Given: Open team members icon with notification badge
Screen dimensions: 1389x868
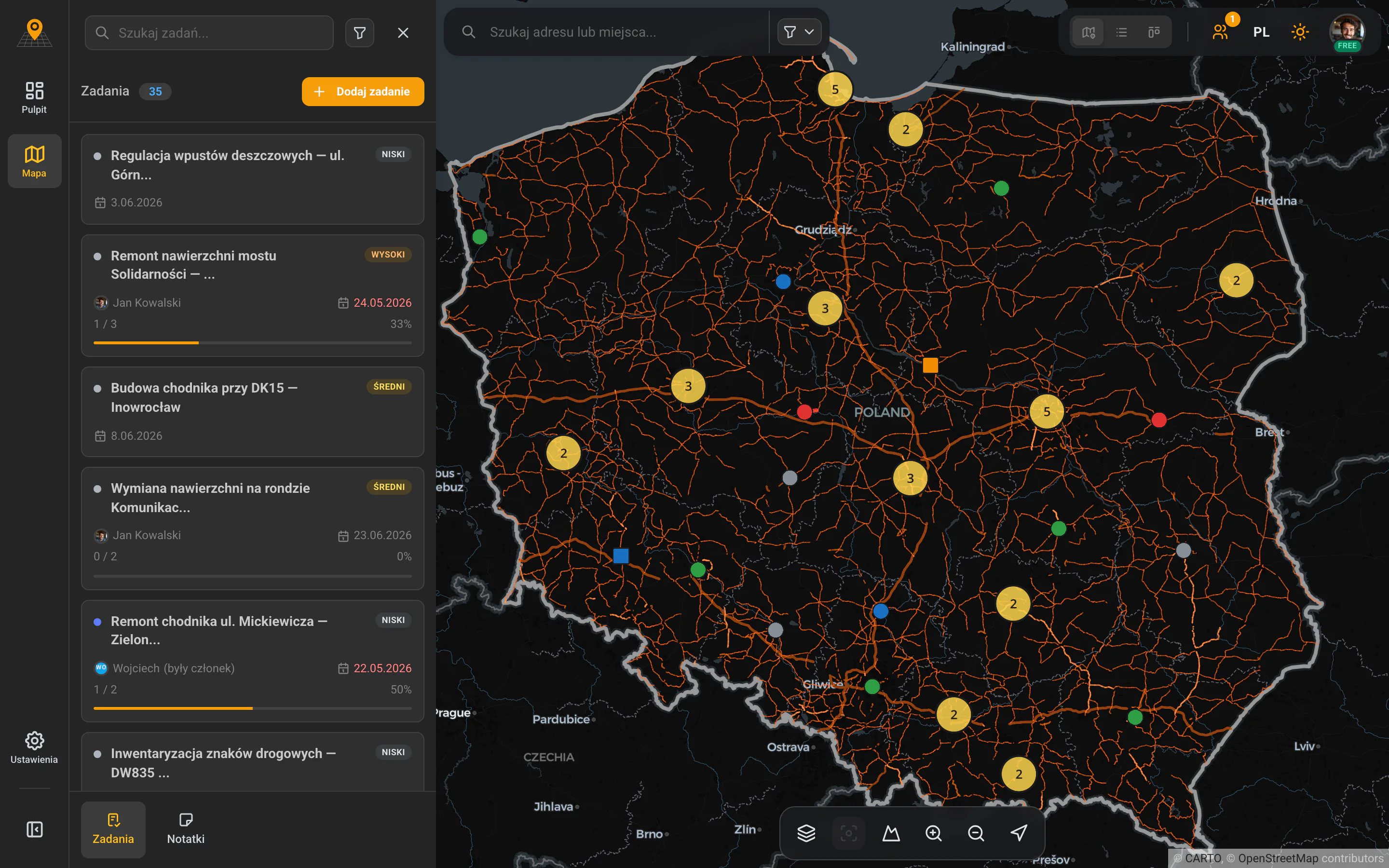Looking at the screenshot, I should 1221,31.
